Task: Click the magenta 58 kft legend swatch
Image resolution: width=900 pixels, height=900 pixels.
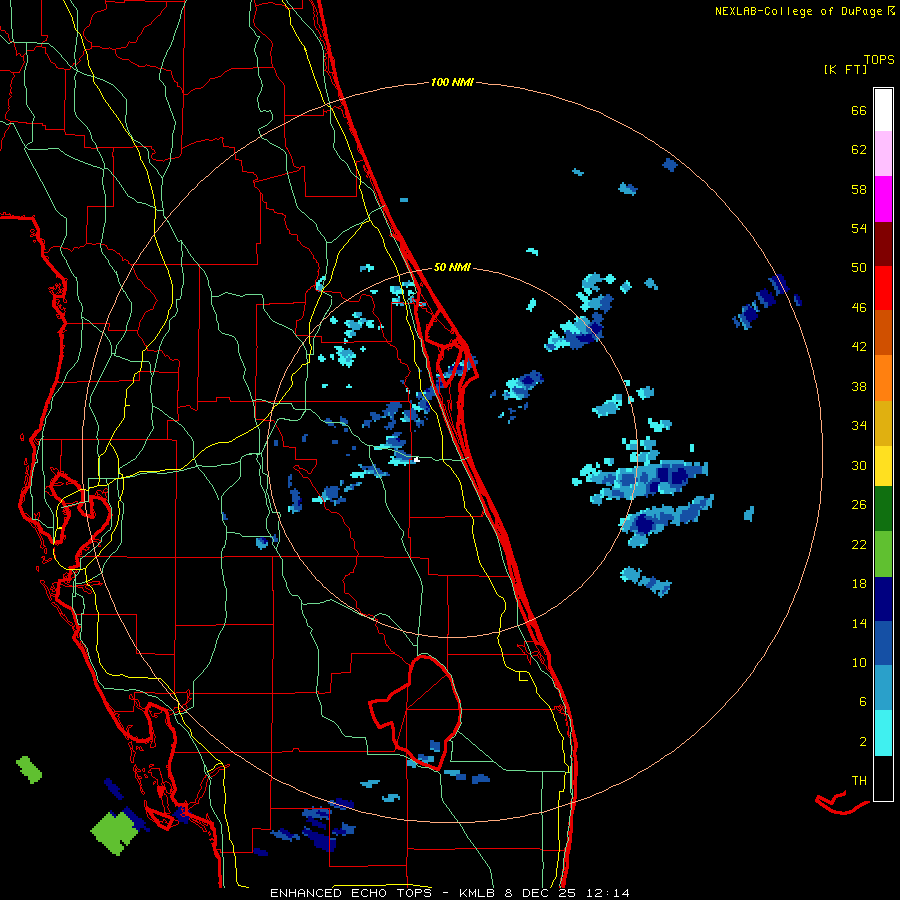Action: pos(883,199)
